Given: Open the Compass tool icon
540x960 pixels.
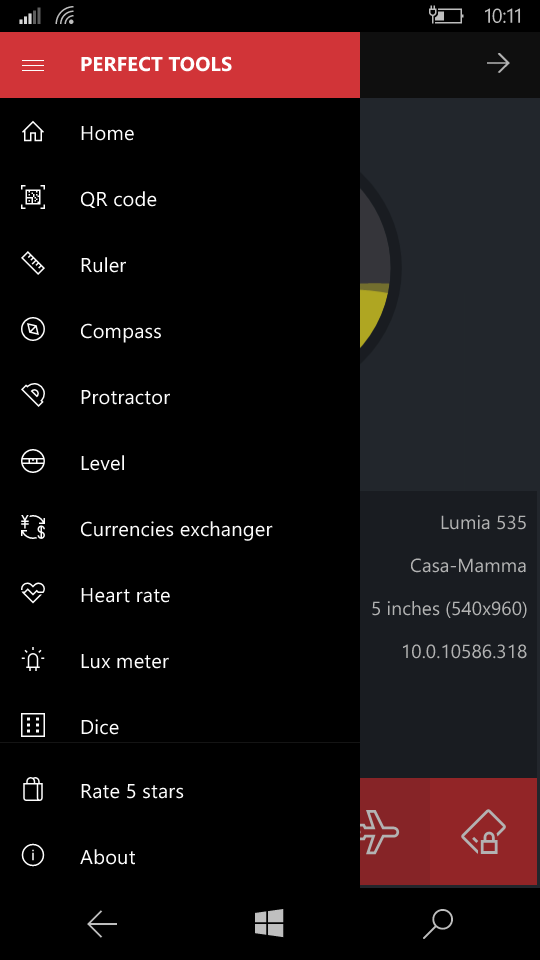Looking at the screenshot, I should [x=32, y=331].
